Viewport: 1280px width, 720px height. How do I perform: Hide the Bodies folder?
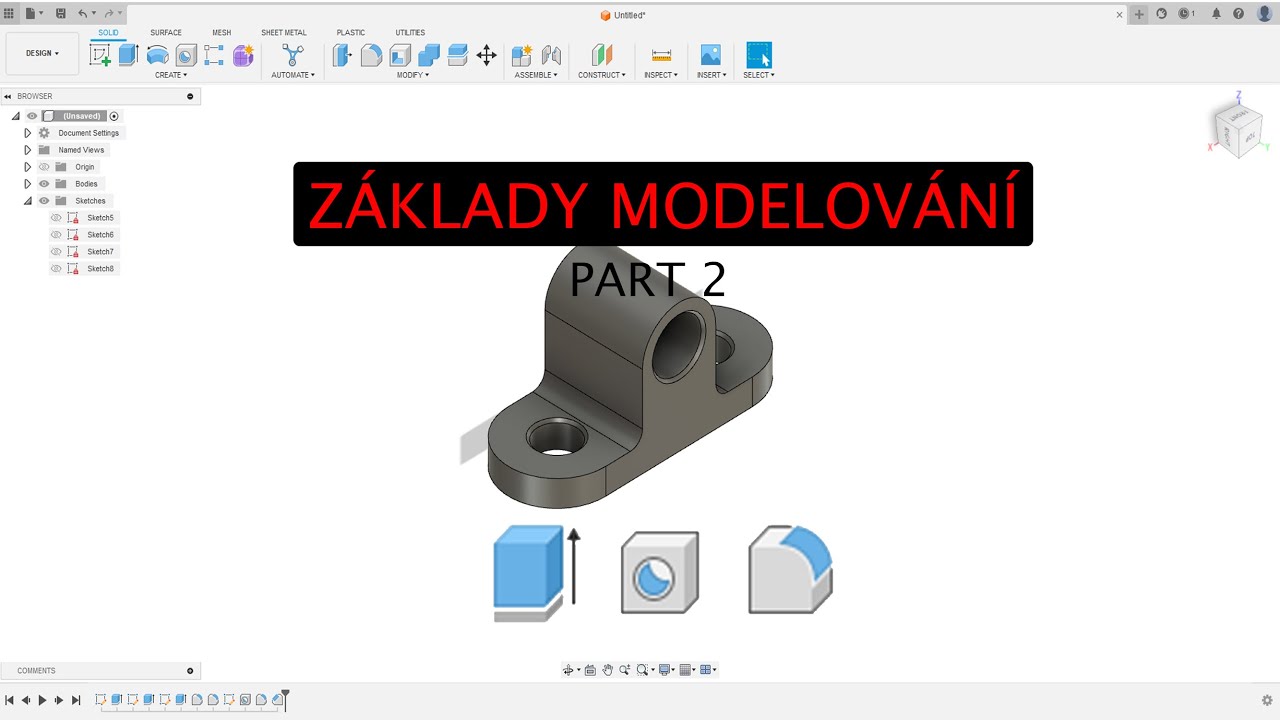[x=44, y=184]
